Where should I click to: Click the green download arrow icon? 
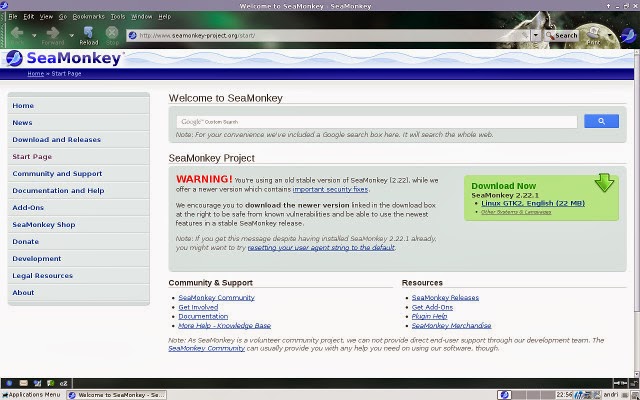[604, 182]
